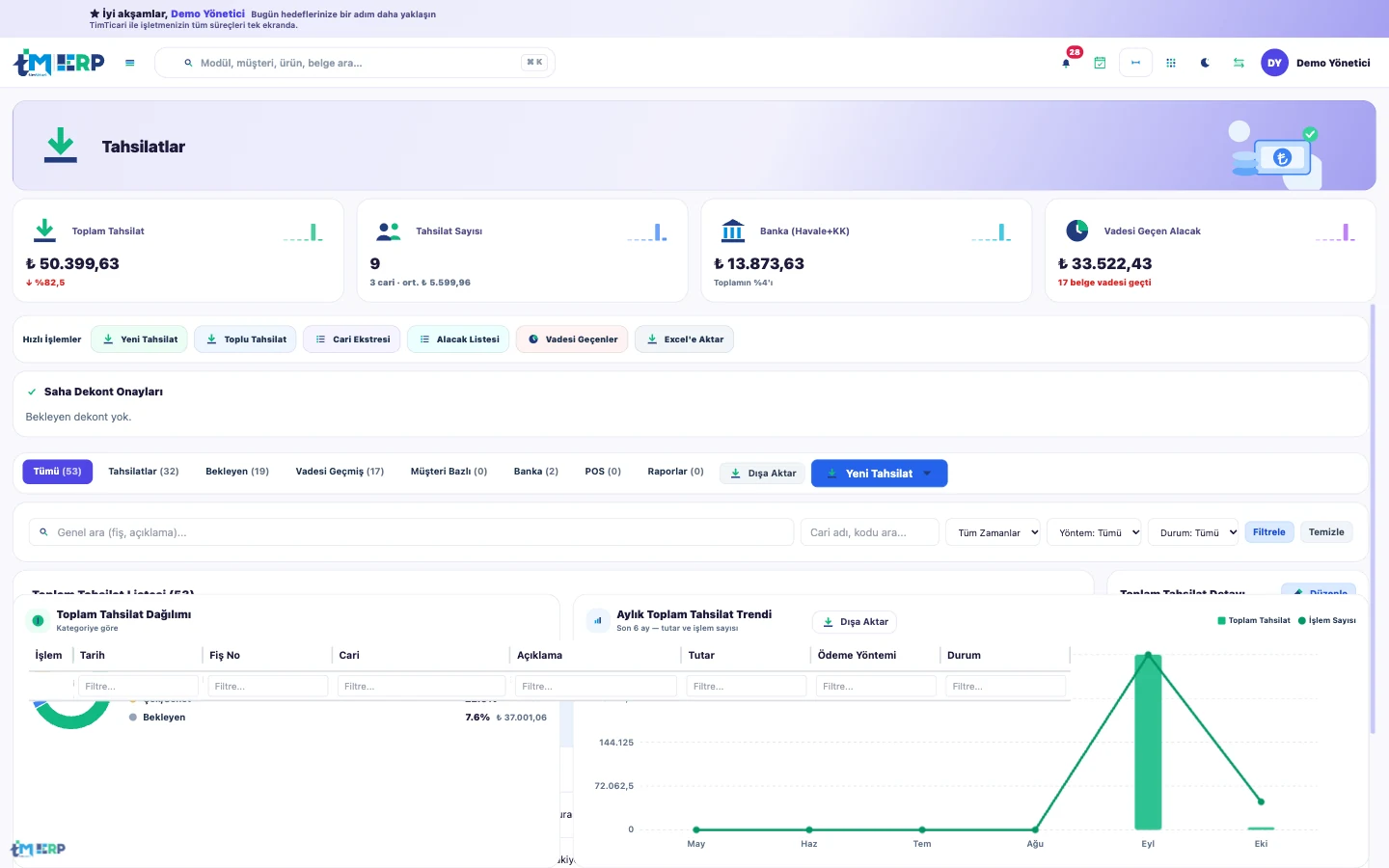Viewport: 1389px width, 868px height.
Task: Toggle the İşlem Sayısı chart legend
Action: 1327,621
